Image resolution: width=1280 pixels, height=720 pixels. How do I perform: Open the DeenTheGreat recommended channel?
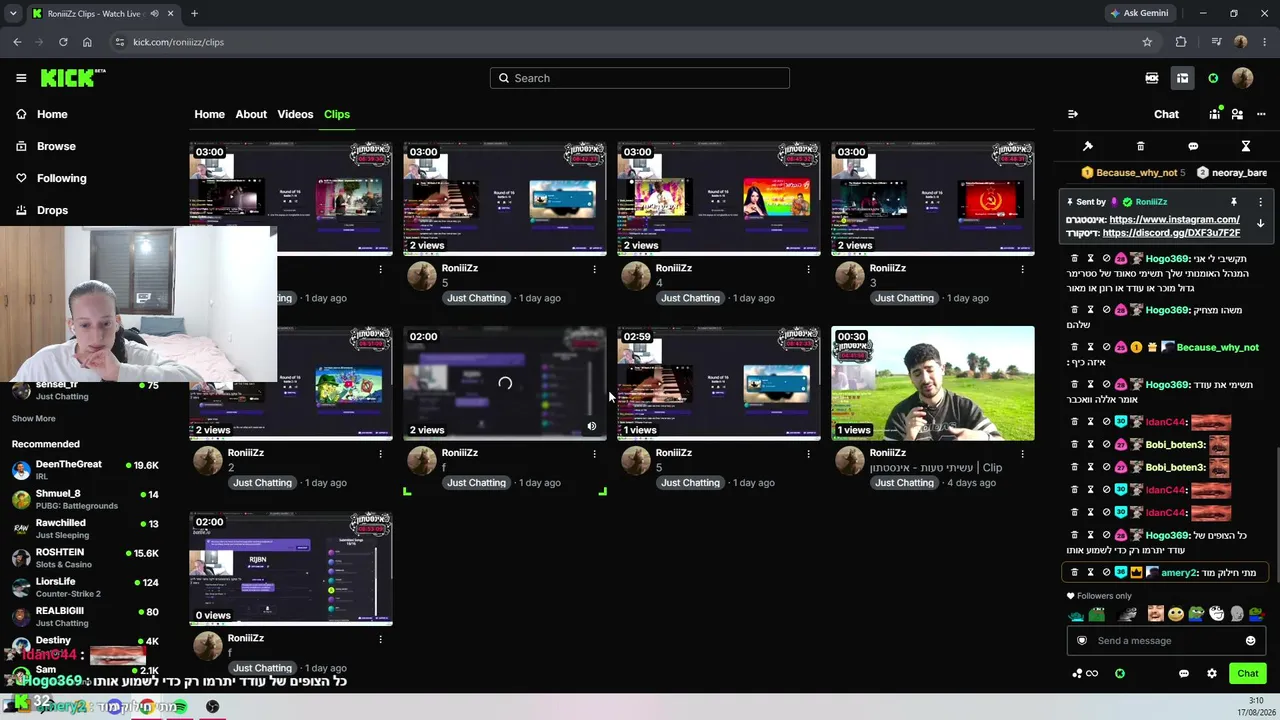[x=85, y=470]
